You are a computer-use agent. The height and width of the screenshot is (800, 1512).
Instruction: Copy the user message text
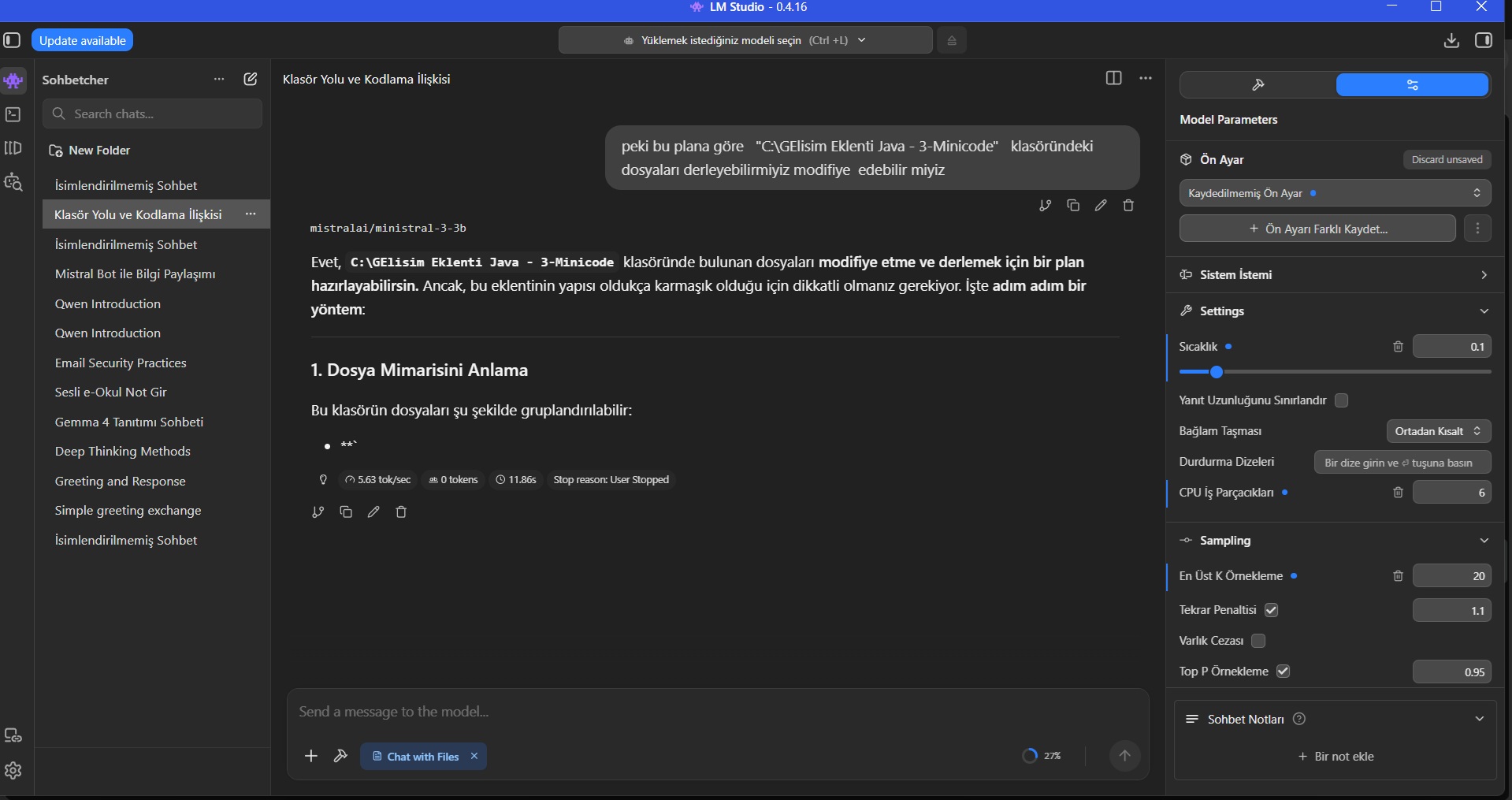(x=1073, y=205)
